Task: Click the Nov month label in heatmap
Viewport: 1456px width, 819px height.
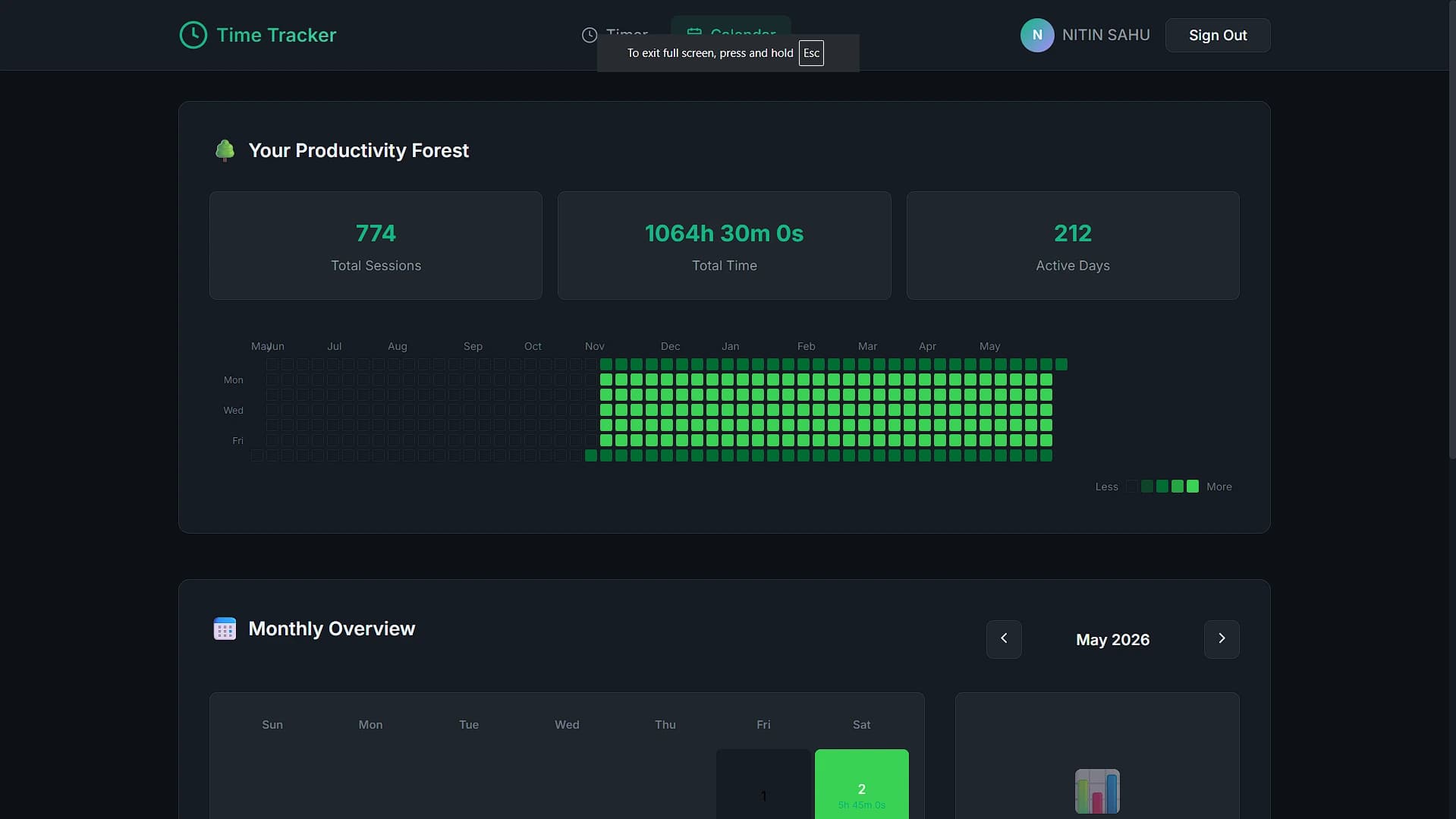Action: [595, 346]
